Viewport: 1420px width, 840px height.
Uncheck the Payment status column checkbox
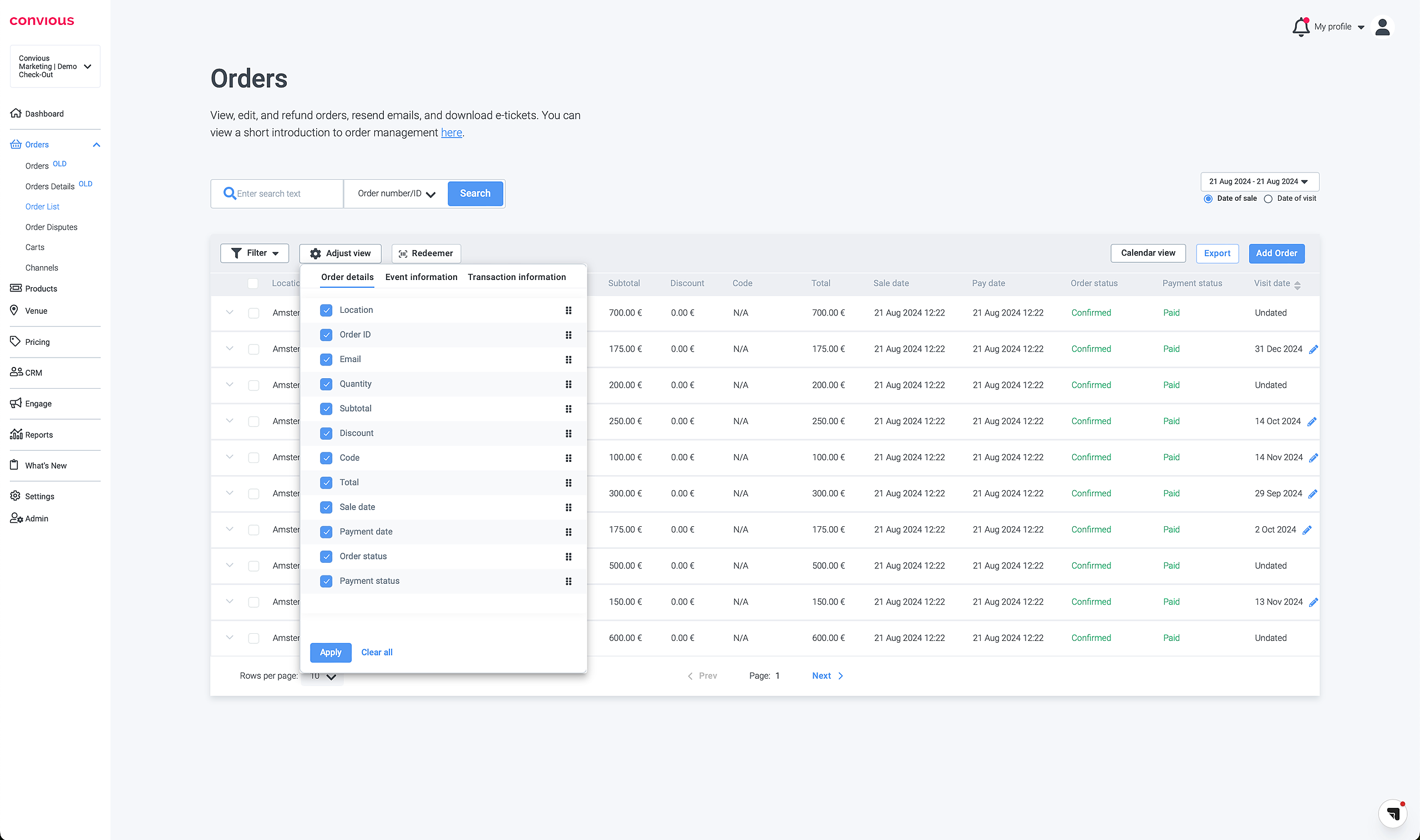[326, 581]
